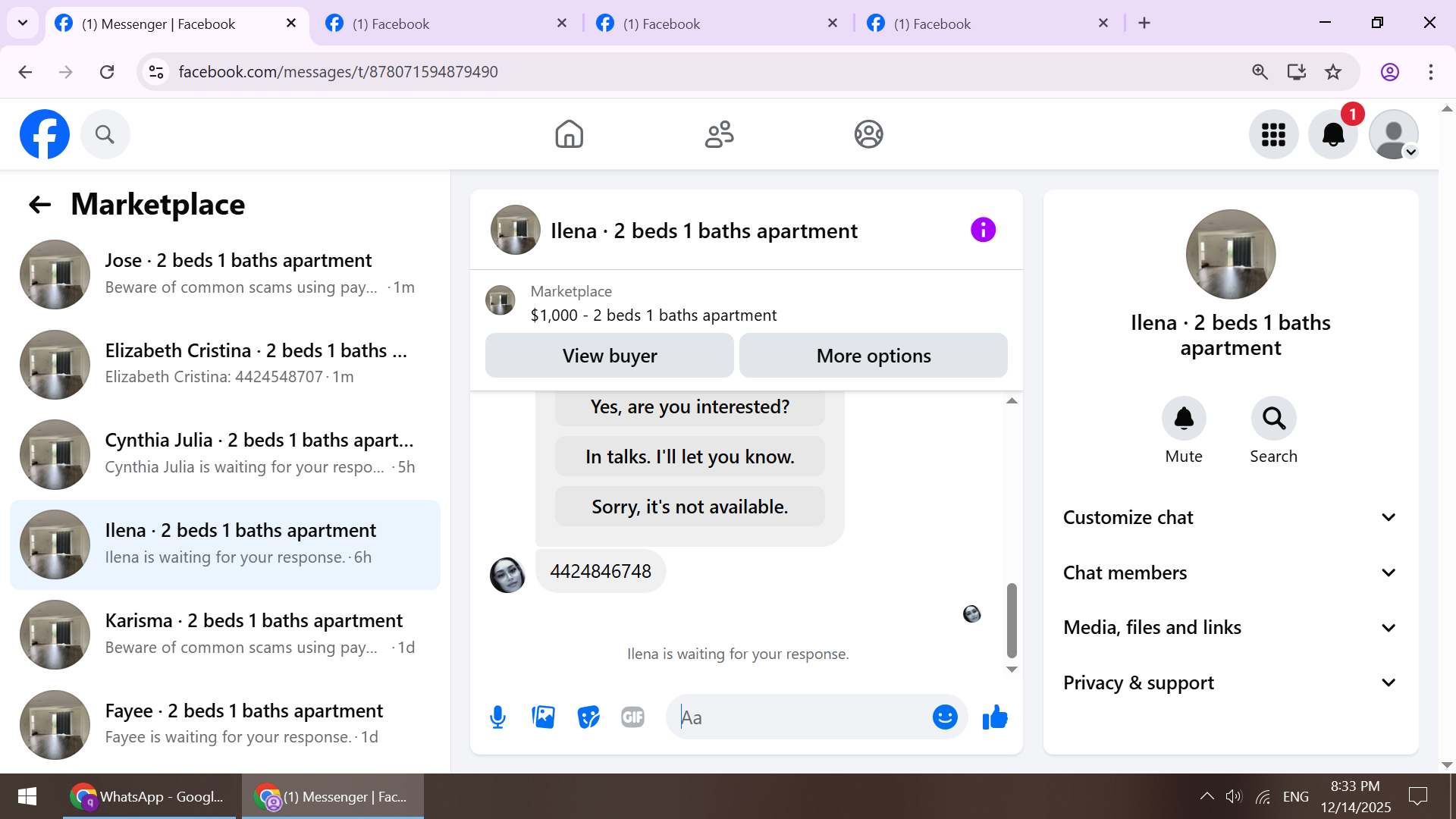Open the Facebook apps grid menu
The image size is (1456, 819).
[1273, 135]
